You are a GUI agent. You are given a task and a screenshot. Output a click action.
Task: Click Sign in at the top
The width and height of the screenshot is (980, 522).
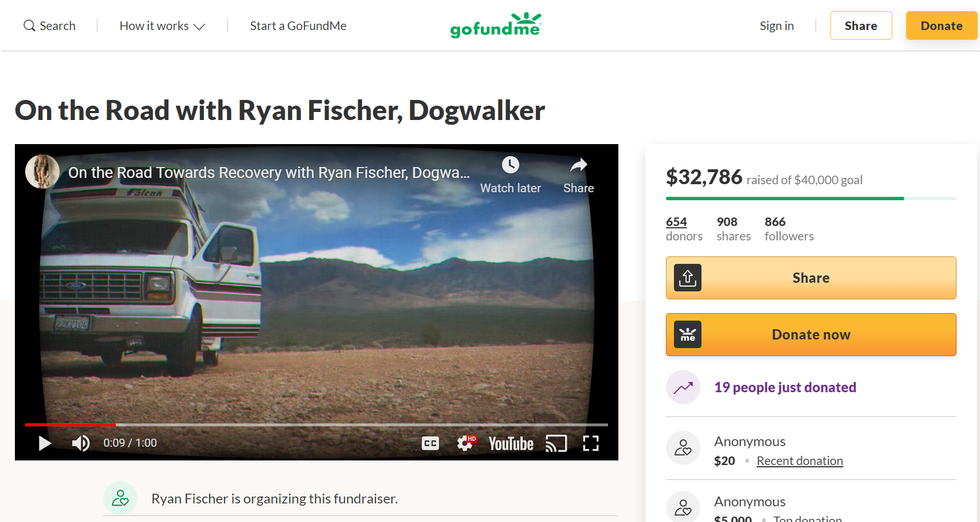tap(777, 26)
